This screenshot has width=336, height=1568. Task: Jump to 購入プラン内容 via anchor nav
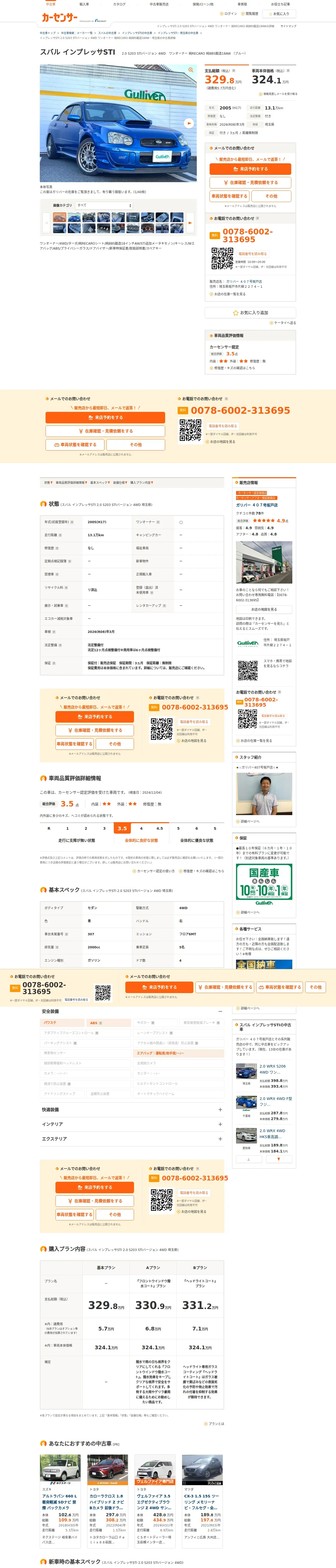(x=142, y=483)
